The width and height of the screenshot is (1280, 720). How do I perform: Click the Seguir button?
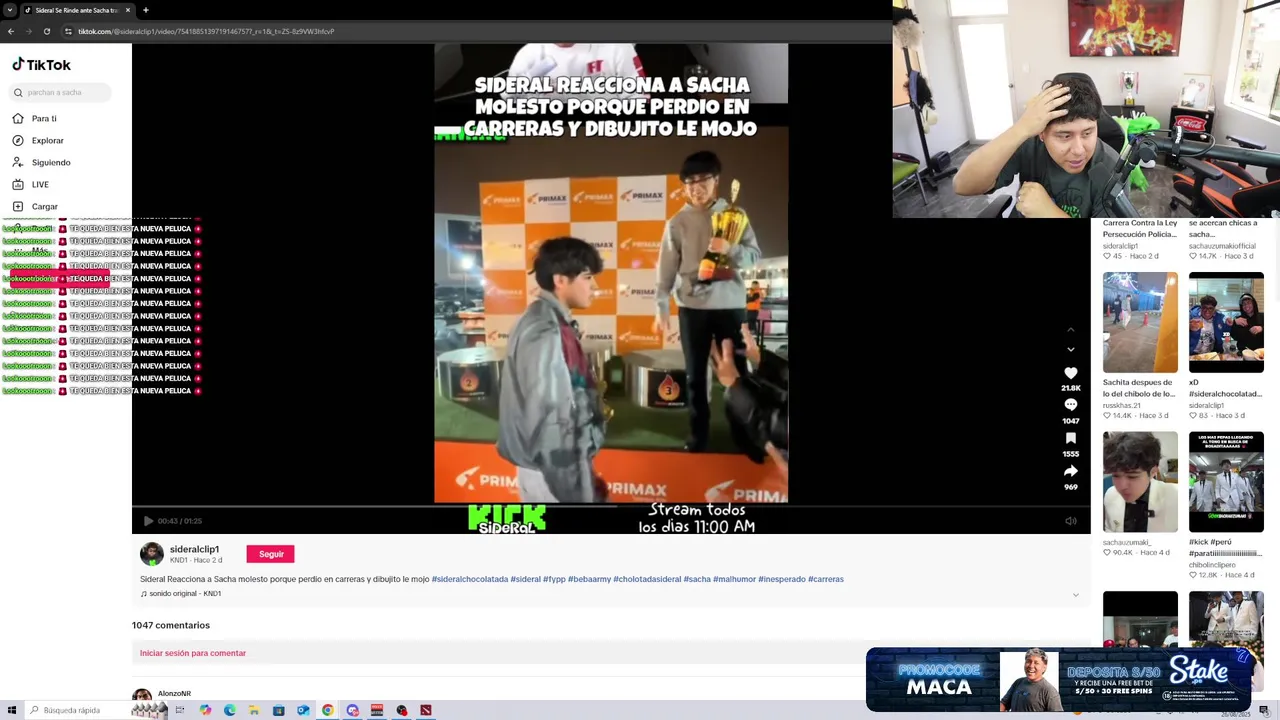click(271, 554)
